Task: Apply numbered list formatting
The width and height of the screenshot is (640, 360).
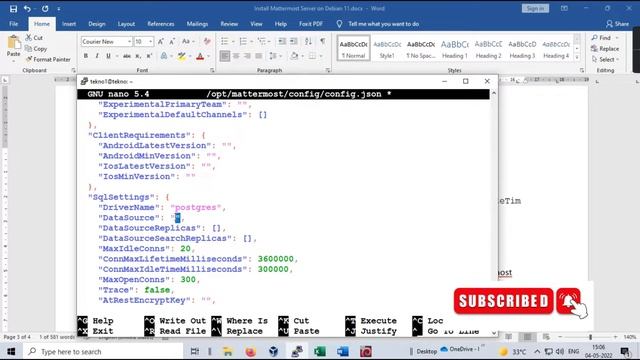Action: pyautogui.click(x=243, y=42)
